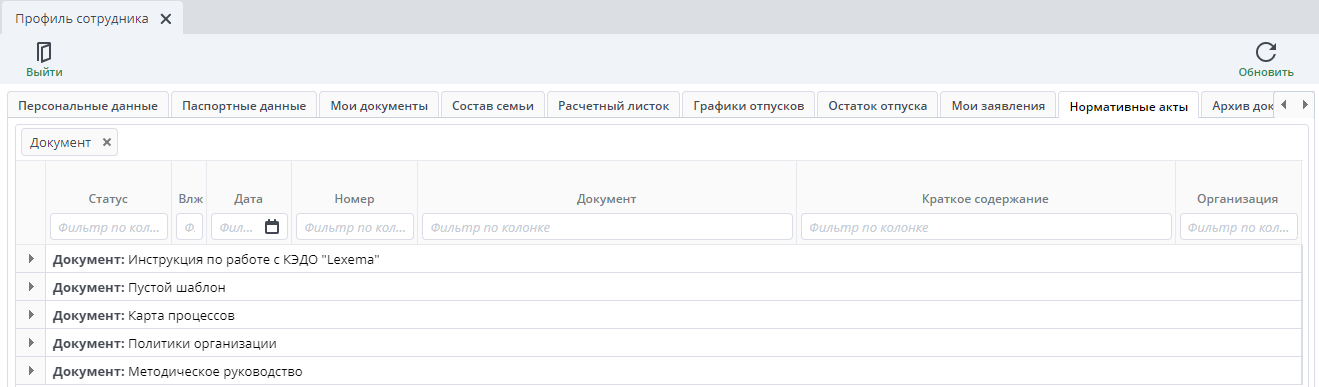Click the Документ grouping chip label
The height and width of the screenshot is (387, 1319).
61,142
